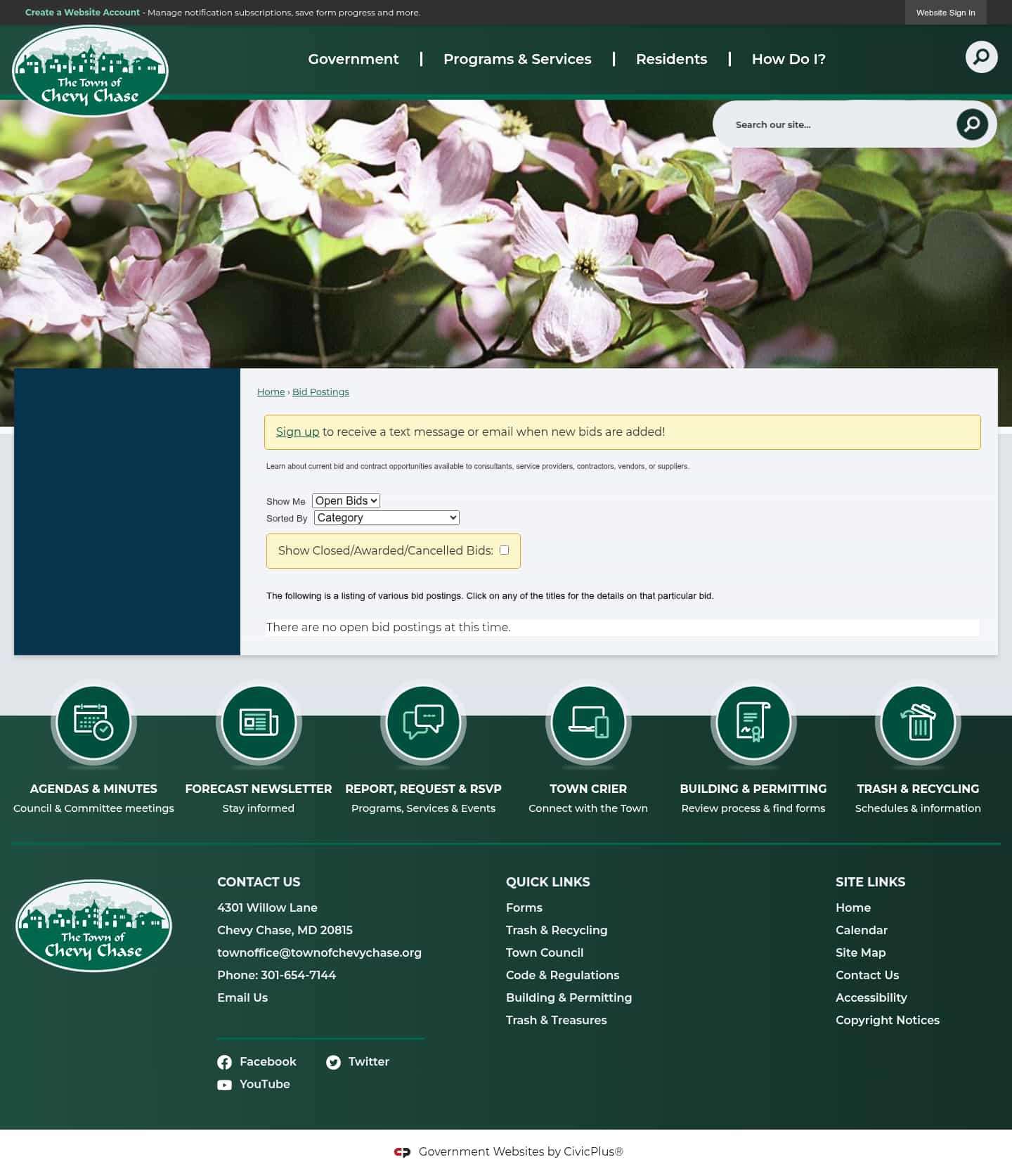1012x1176 pixels.
Task: Click Government Websites by CivicPlus link
Action: pos(521,1152)
